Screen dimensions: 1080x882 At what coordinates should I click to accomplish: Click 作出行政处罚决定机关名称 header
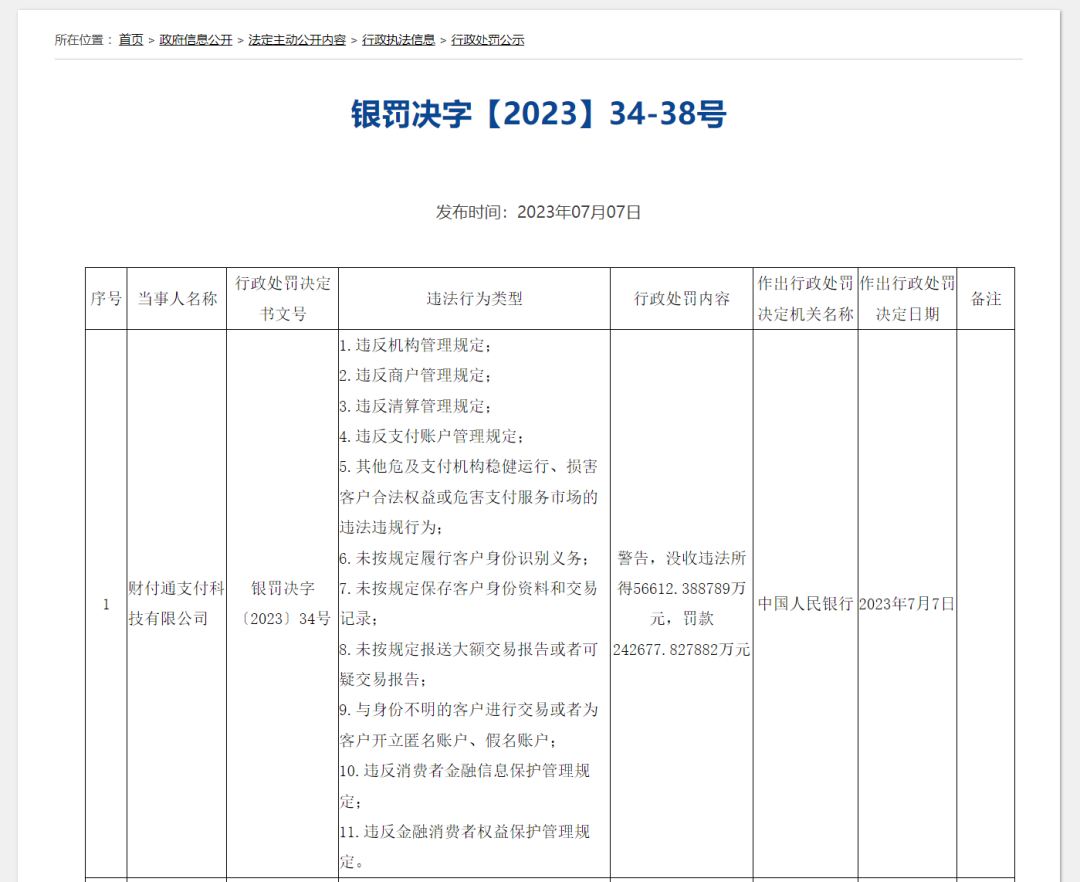pyautogui.click(x=805, y=299)
